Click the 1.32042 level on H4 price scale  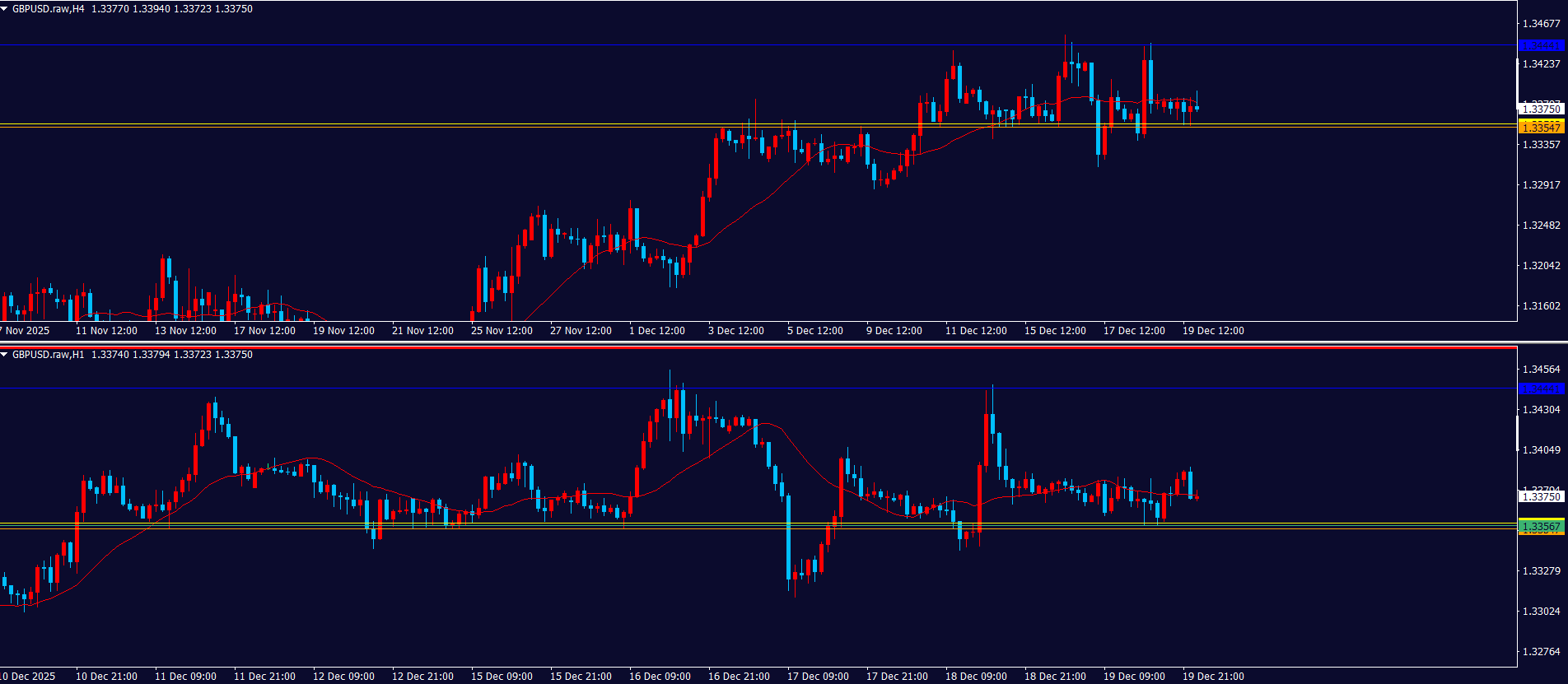pos(1541,266)
